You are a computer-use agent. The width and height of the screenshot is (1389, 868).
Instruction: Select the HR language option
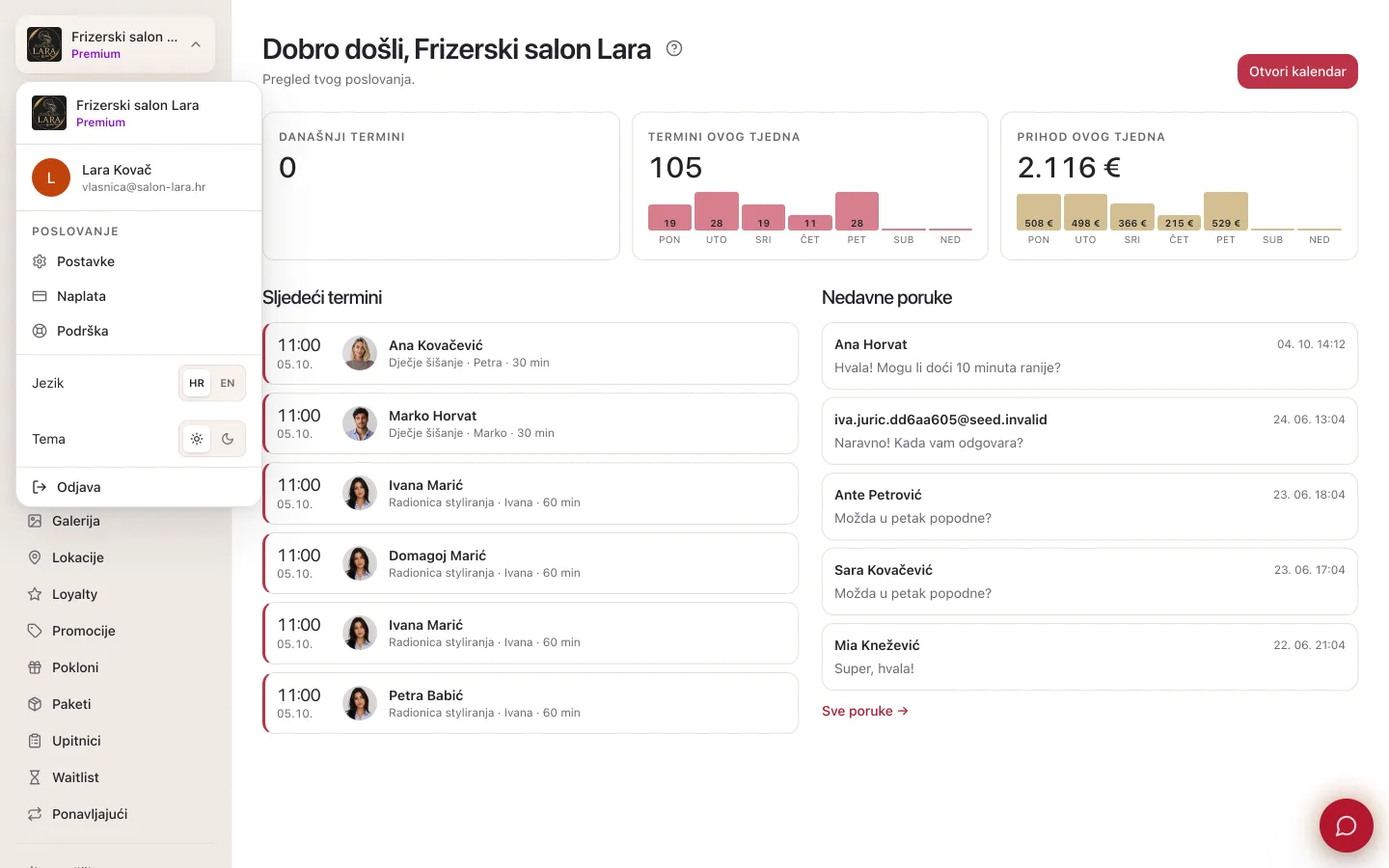pos(197,383)
